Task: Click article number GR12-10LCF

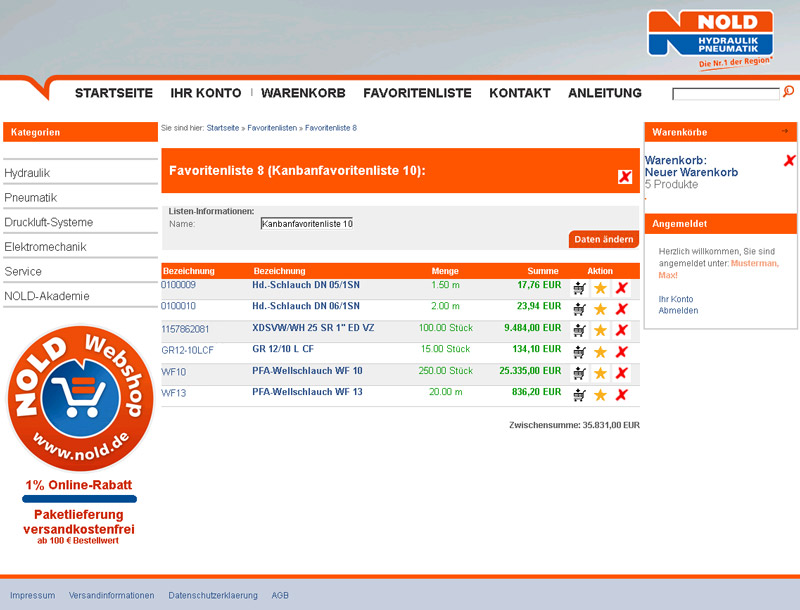Action: (187, 350)
